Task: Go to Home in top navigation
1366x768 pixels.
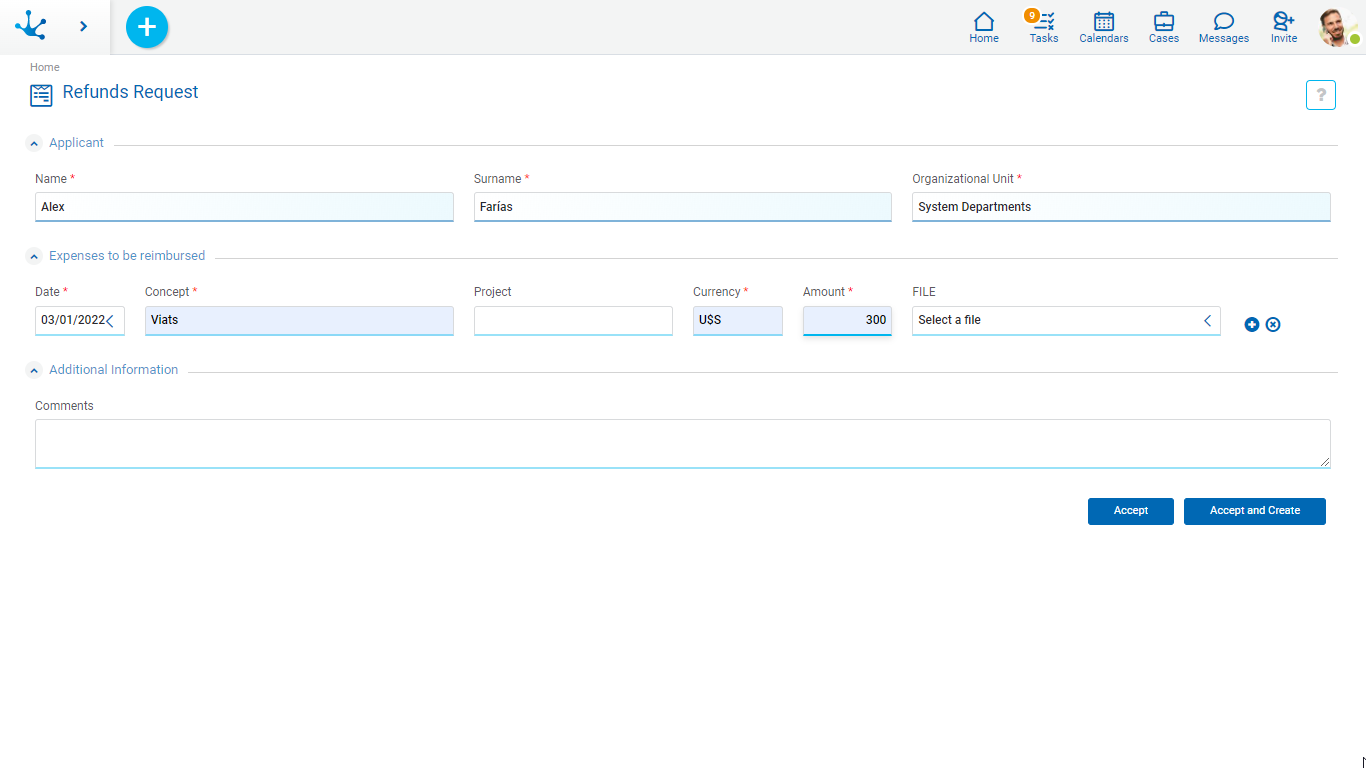Action: (x=983, y=27)
